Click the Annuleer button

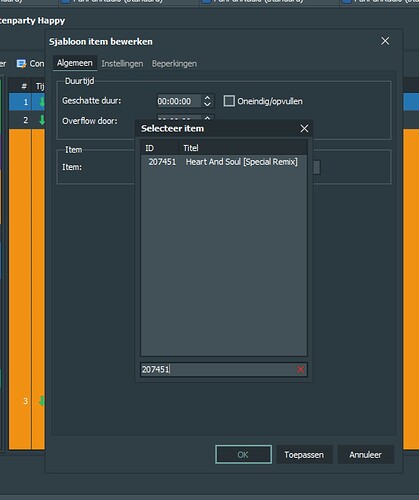(x=365, y=455)
